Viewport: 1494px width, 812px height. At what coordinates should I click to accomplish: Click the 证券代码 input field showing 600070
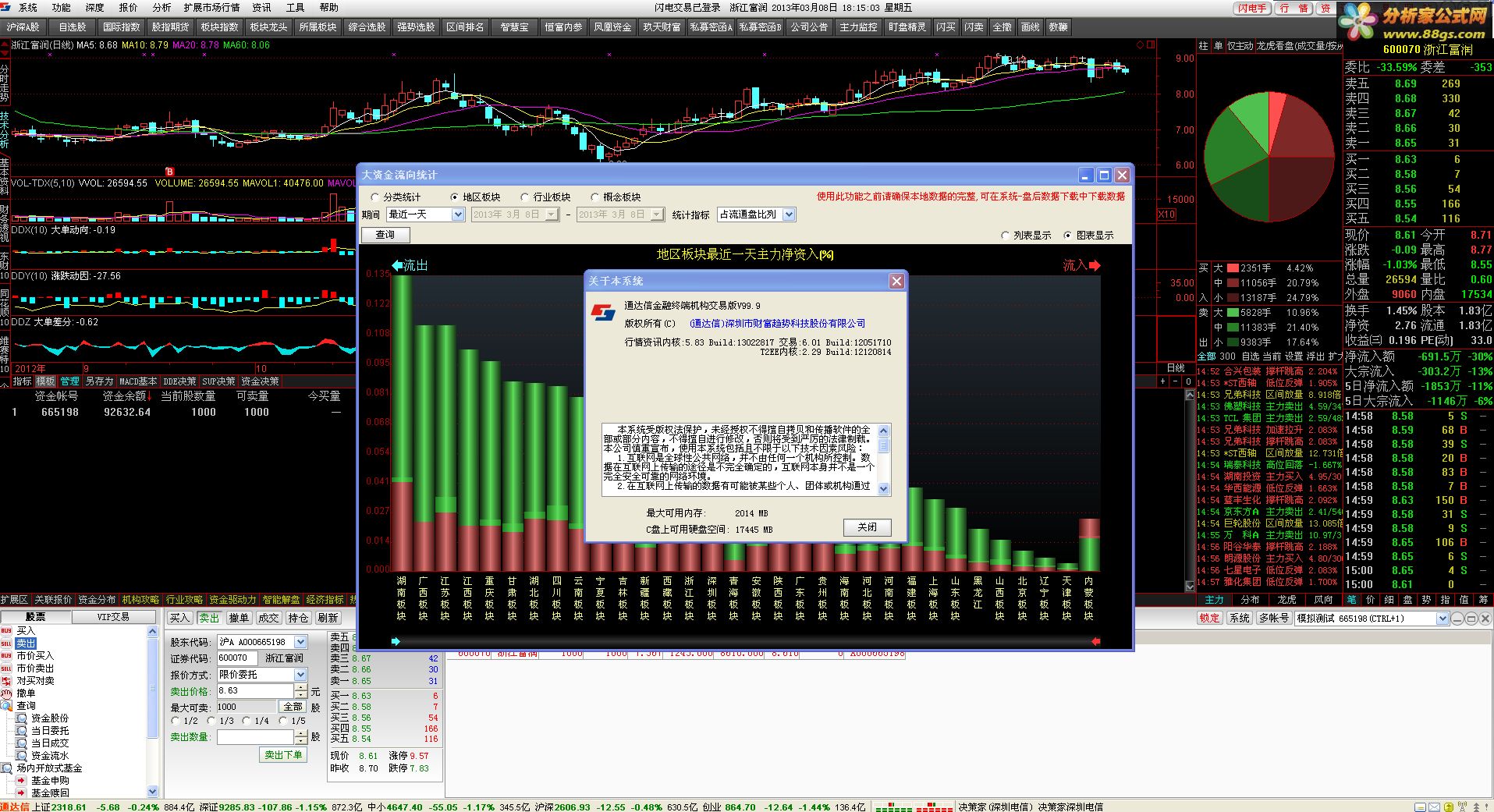point(237,658)
